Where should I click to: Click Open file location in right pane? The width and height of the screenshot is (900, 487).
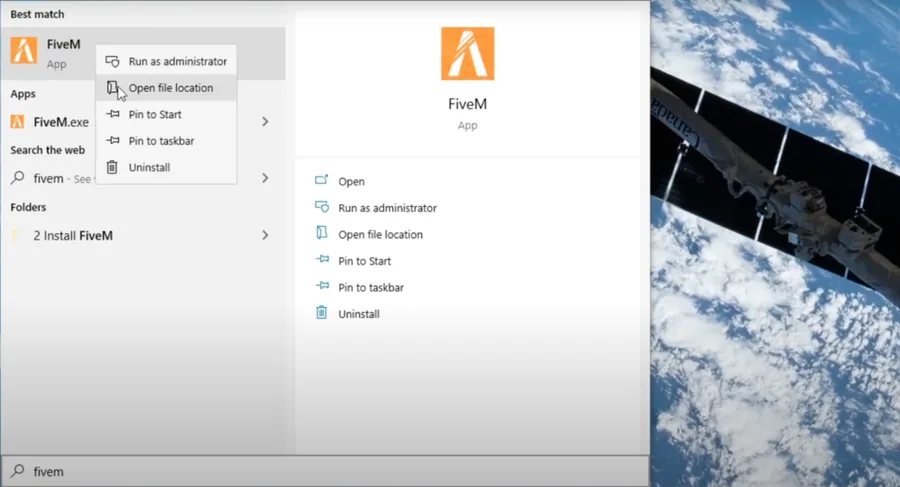coord(380,234)
